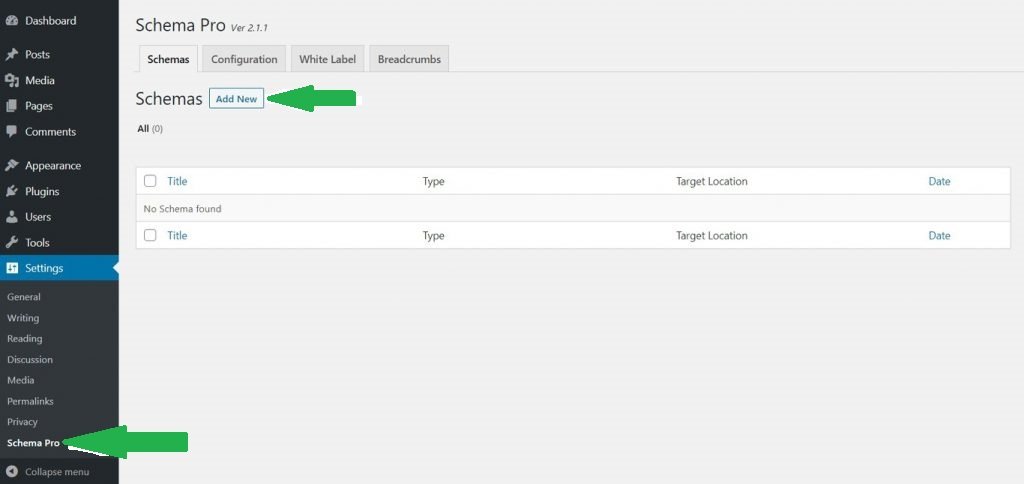Screen dimensions: 1024x484
Task: Tick select-all checkbox in table footer
Action: (150, 235)
